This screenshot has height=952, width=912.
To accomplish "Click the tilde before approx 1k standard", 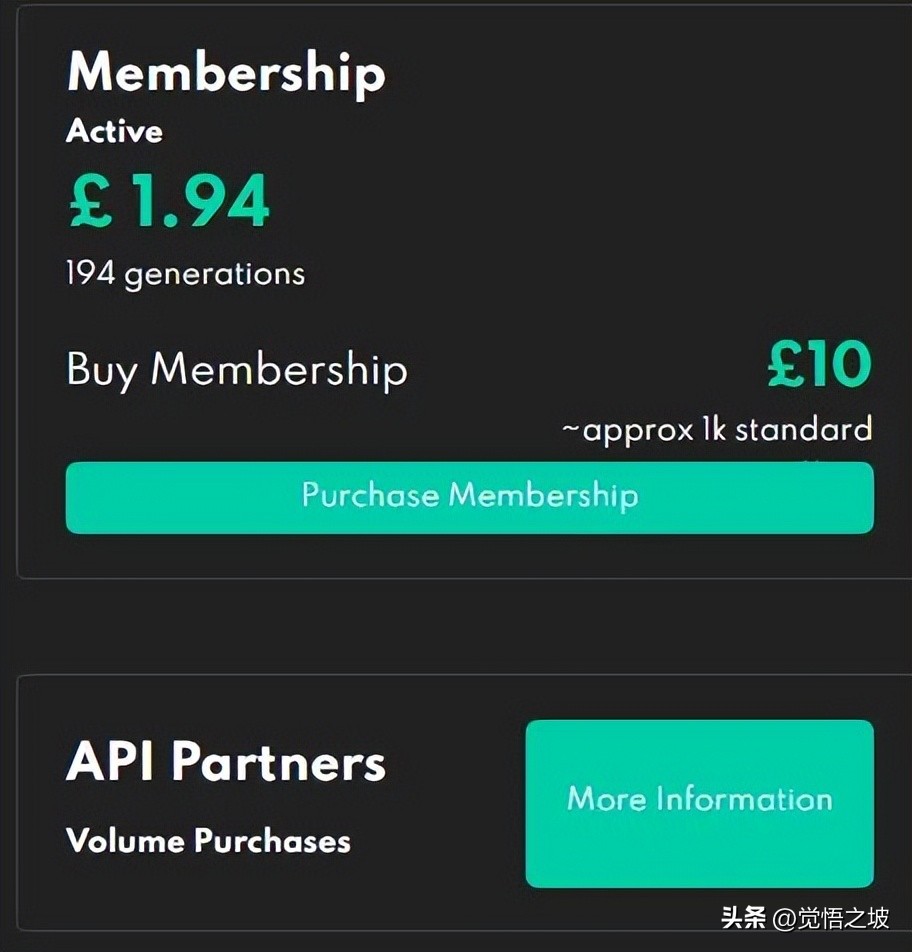I will 570,431.
